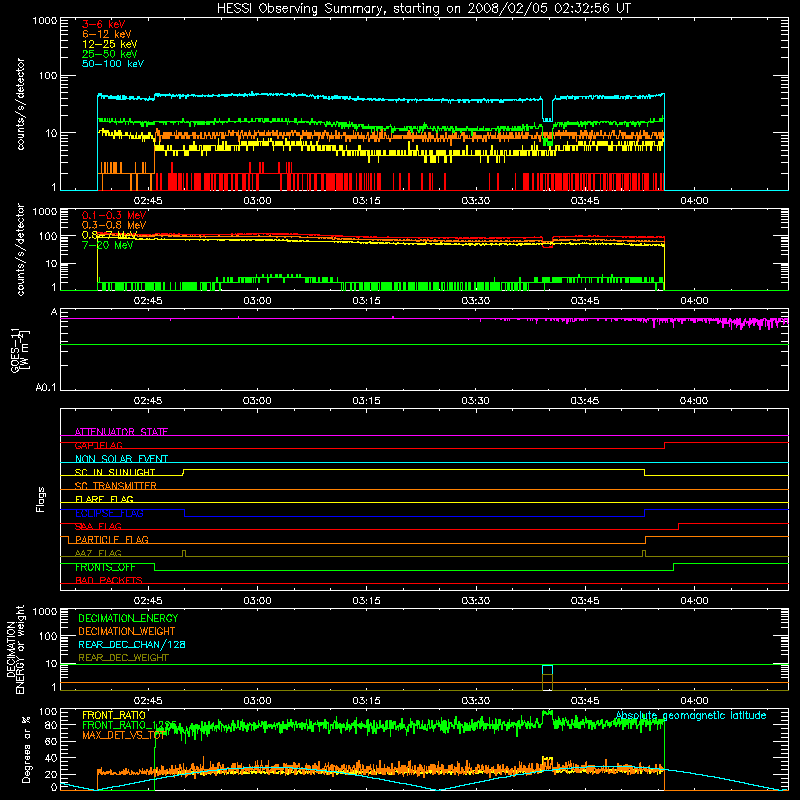This screenshot has height=800, width=800.
Task: Click the cyan REAR_DEC_CHAN box in decimation plot
Action: pyautogui.click(x=547, y=670)
